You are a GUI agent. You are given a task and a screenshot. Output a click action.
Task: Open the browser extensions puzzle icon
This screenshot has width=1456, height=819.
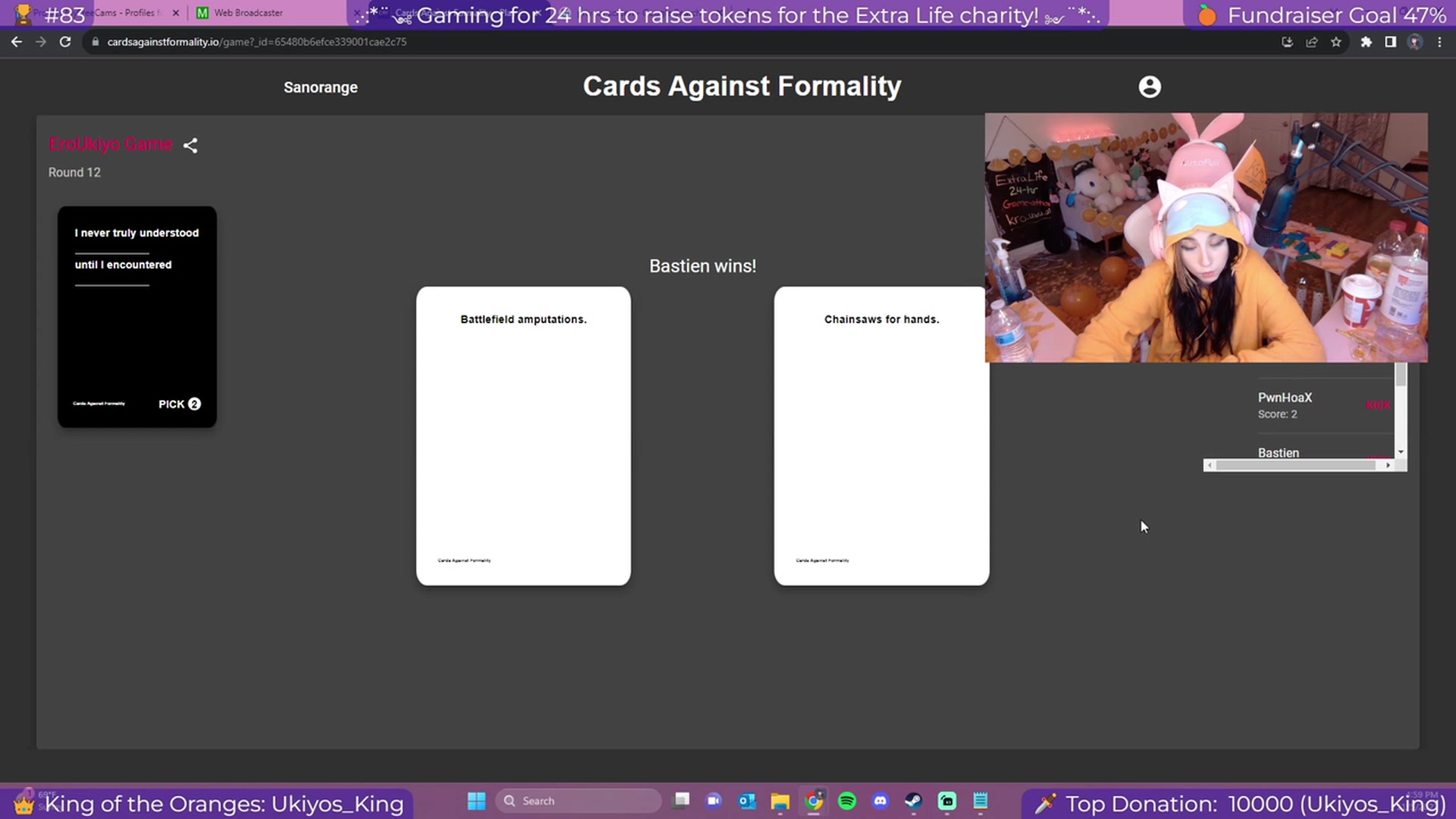[x=1367, y=42]
